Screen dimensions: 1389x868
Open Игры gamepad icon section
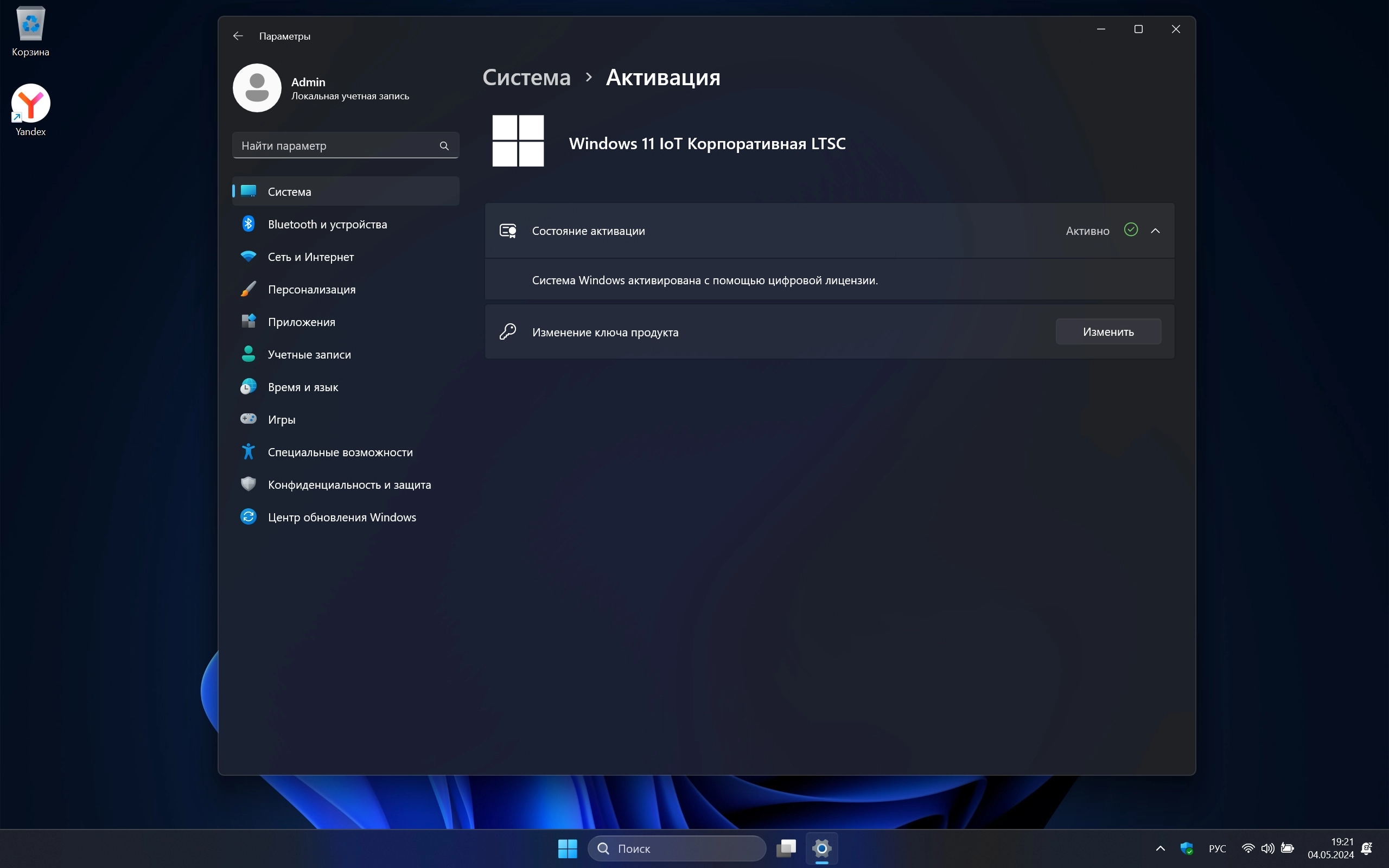(248, 419)
